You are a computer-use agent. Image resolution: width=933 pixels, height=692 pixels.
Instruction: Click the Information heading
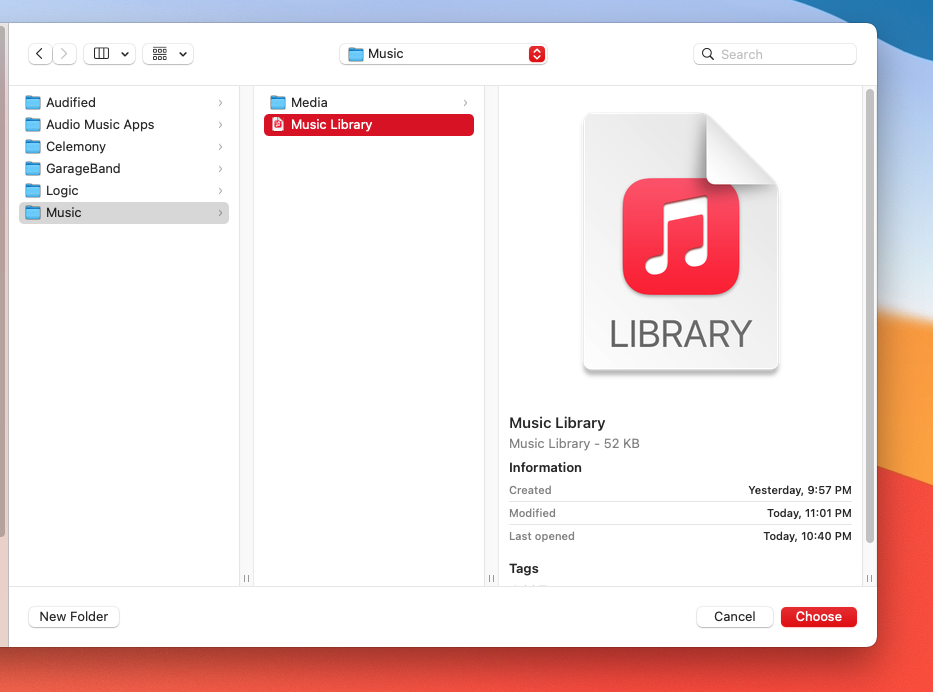pos(545,468)
